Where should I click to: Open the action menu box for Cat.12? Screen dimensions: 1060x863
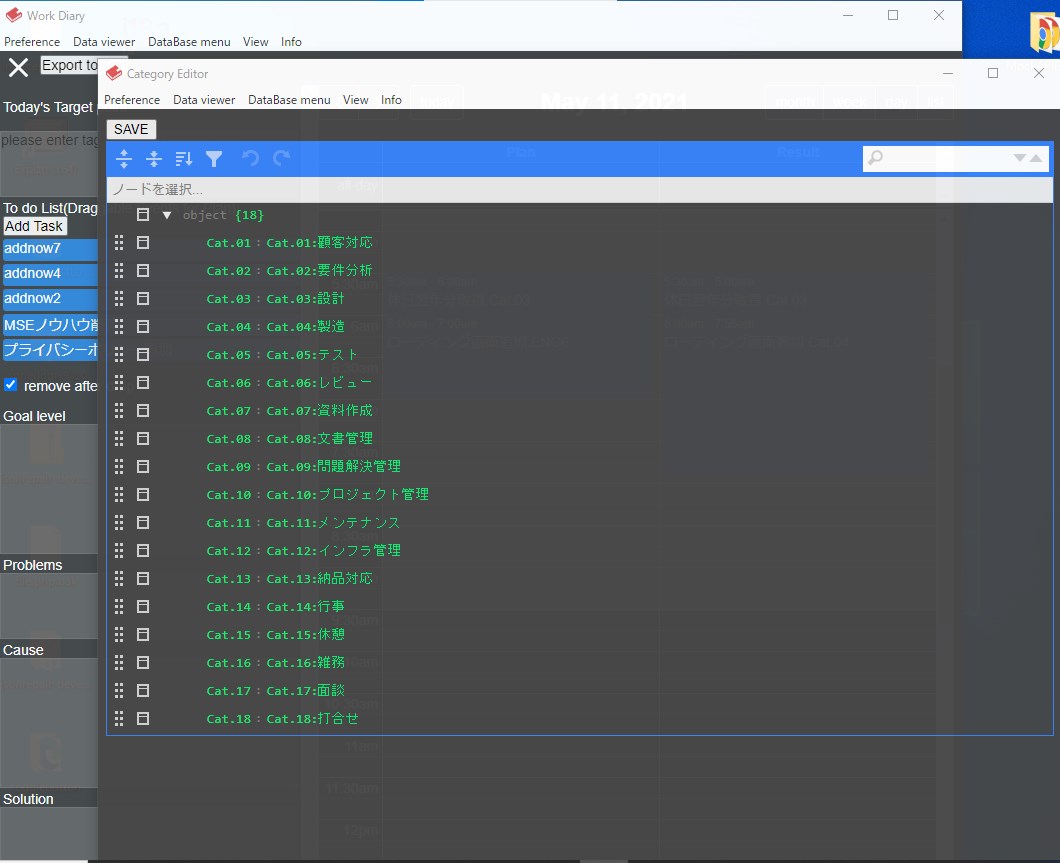(143, 551)
